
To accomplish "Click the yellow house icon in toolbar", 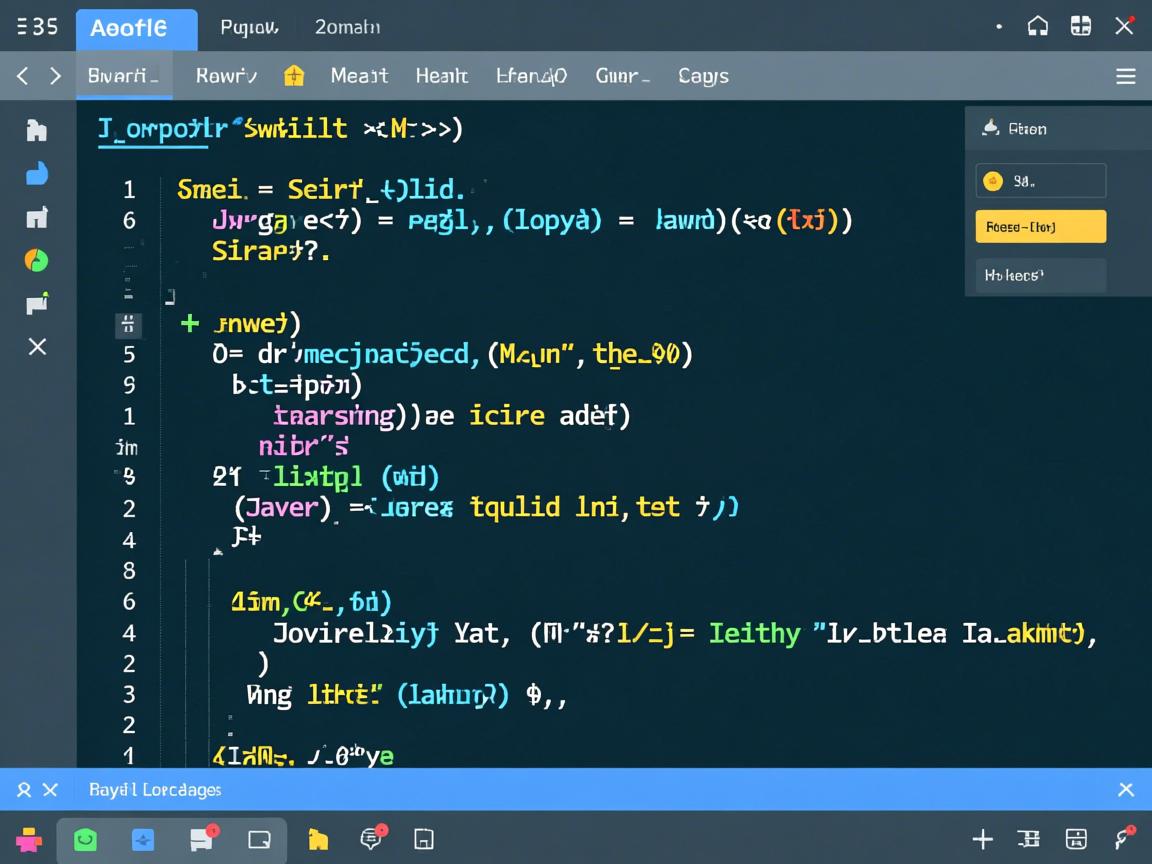I will click(294, 76).
